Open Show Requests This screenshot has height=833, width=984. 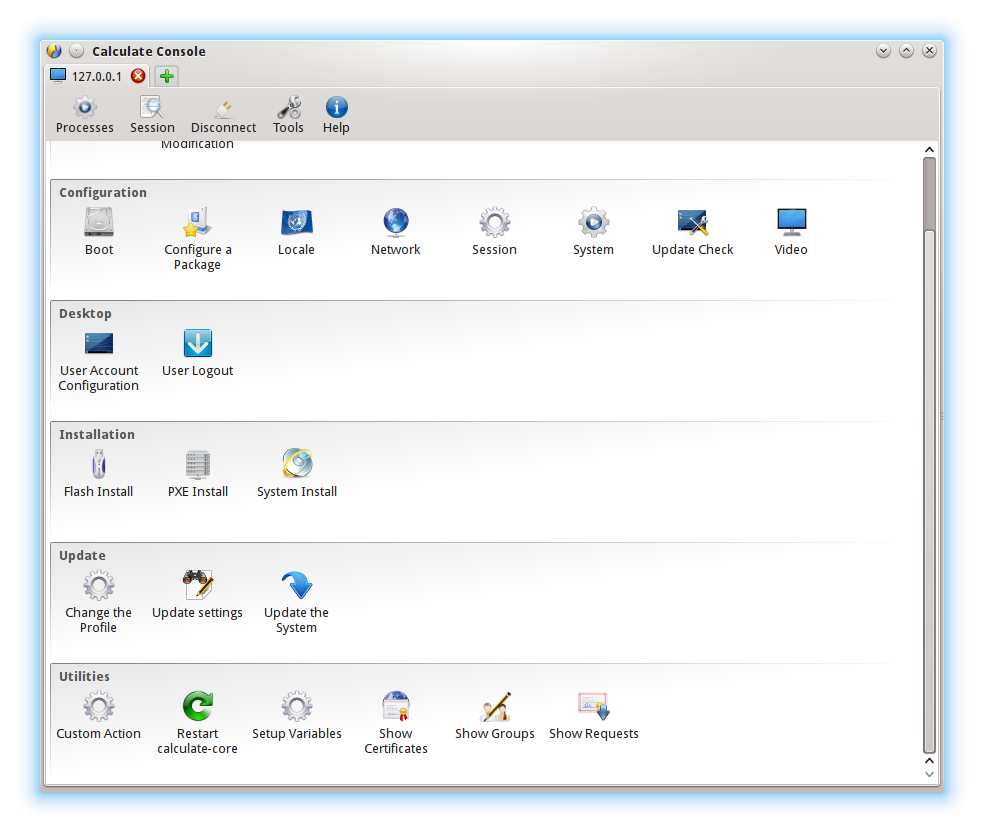click(x=594, y=716)
